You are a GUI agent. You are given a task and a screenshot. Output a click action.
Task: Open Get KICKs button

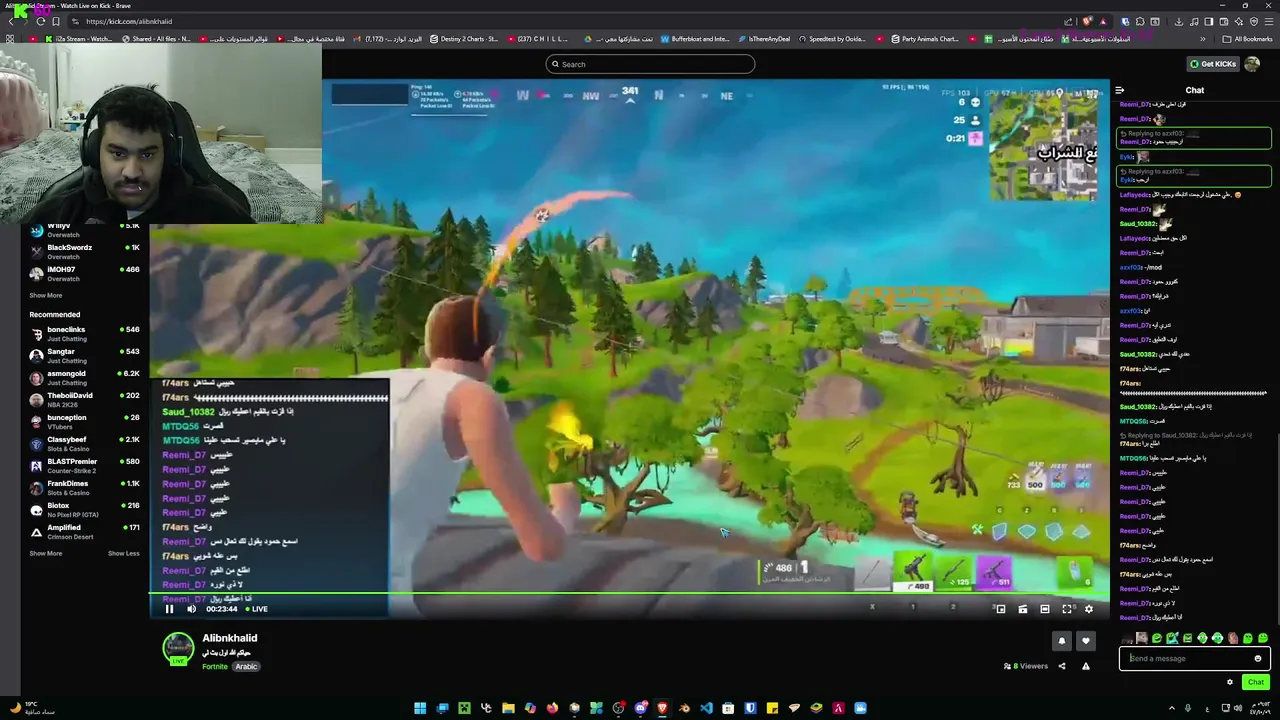pyautogui.click(x=1213, y=64)
